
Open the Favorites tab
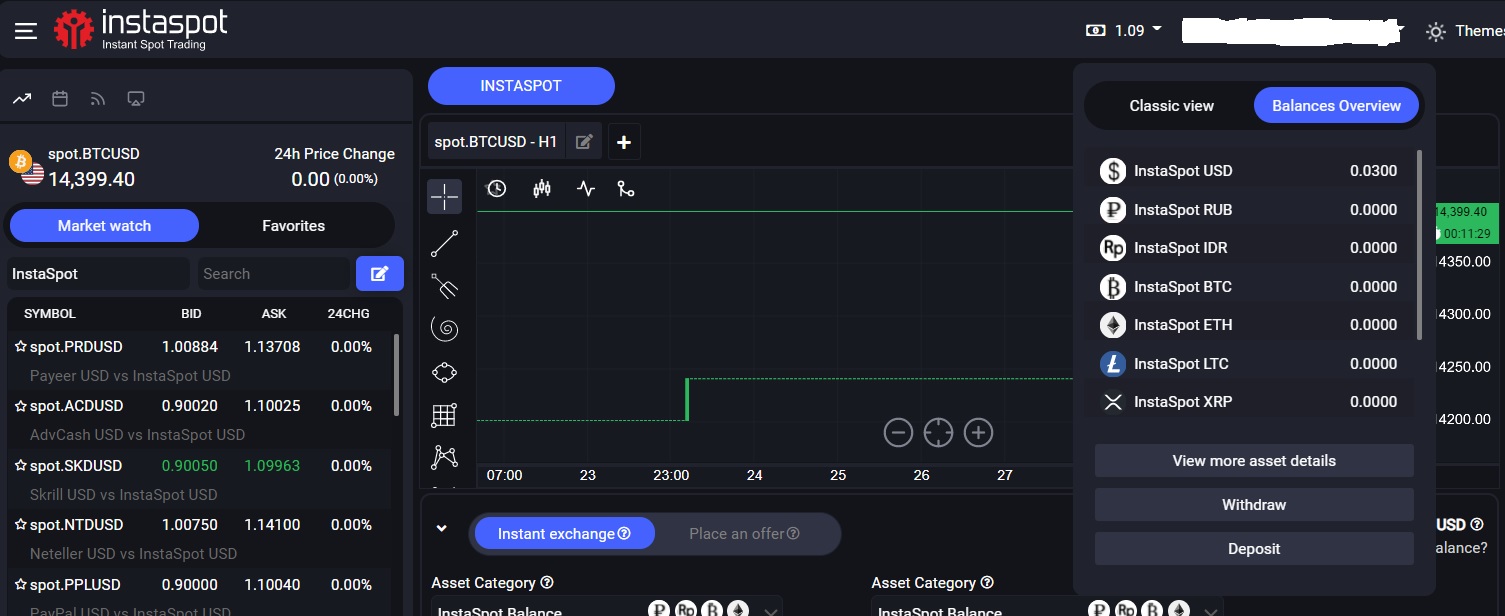point(293,226)
